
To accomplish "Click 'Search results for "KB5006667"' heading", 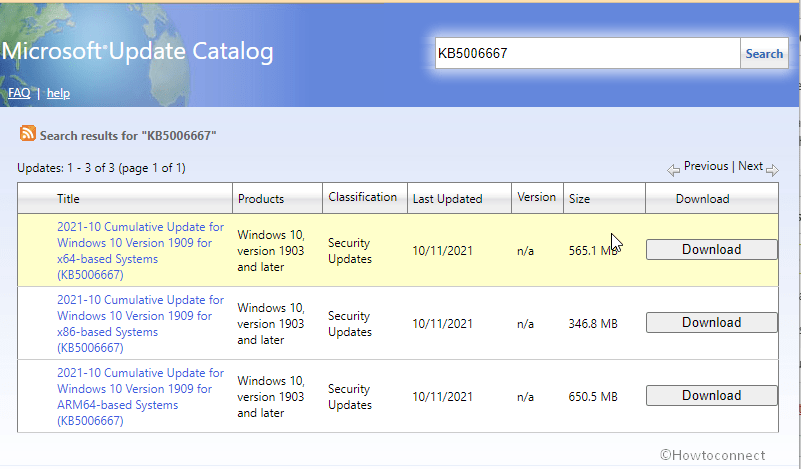I will [128, 136].
